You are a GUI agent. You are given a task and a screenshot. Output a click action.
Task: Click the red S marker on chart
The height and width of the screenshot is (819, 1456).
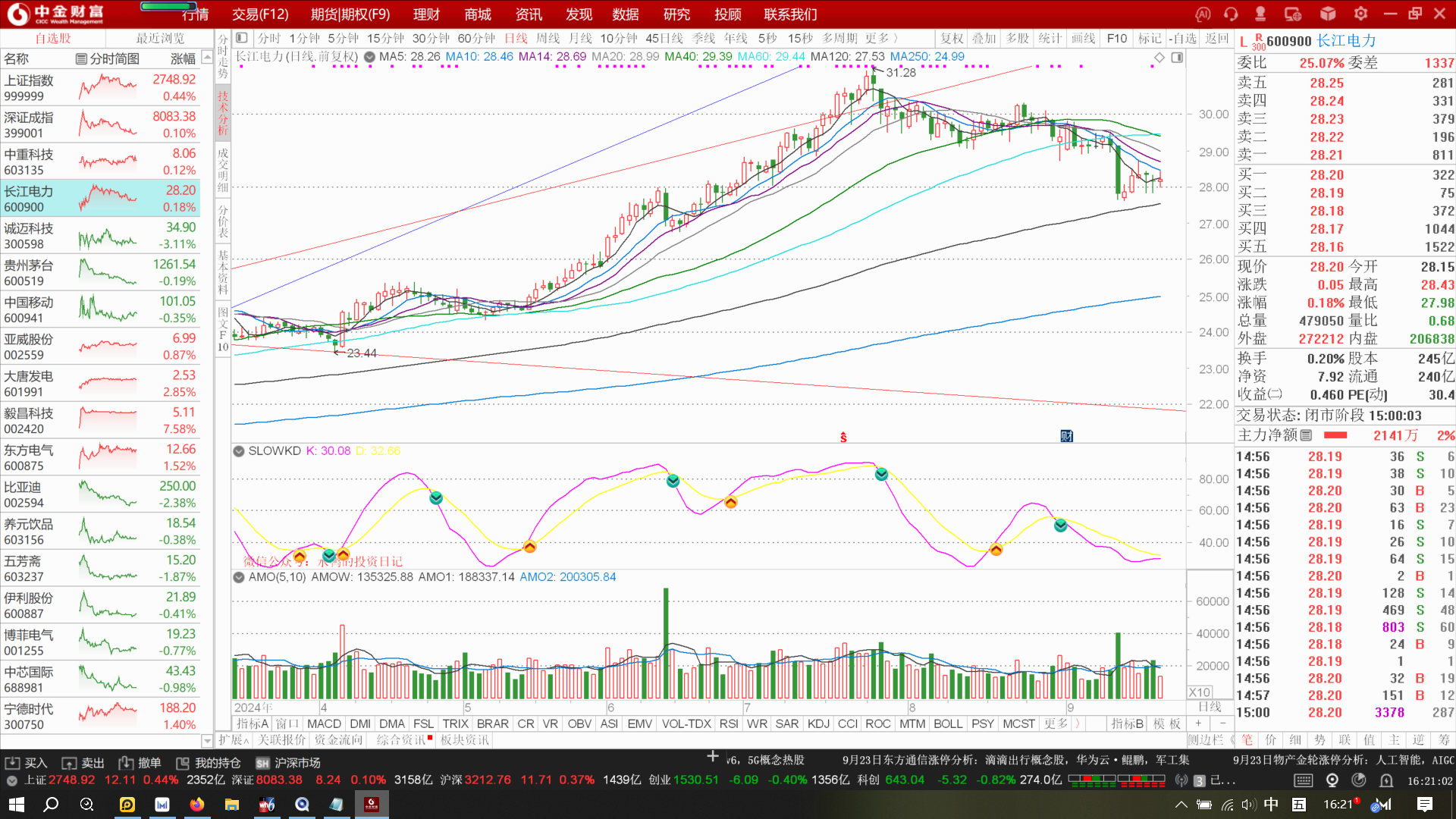(x=843, y=438)
